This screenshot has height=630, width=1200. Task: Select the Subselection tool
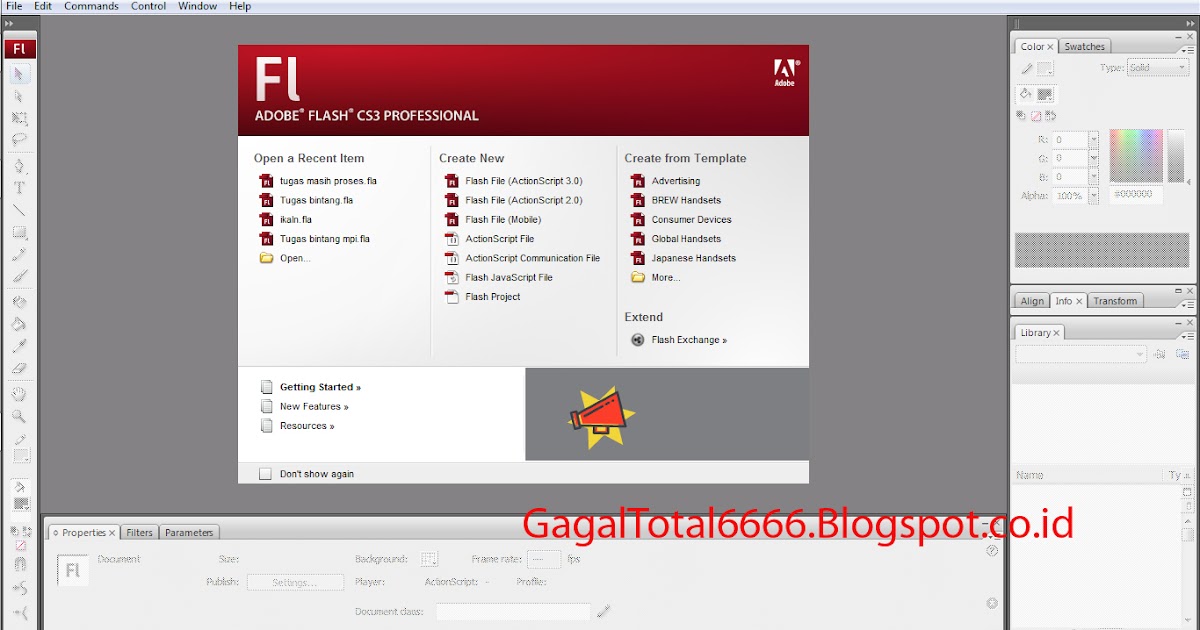19,97
